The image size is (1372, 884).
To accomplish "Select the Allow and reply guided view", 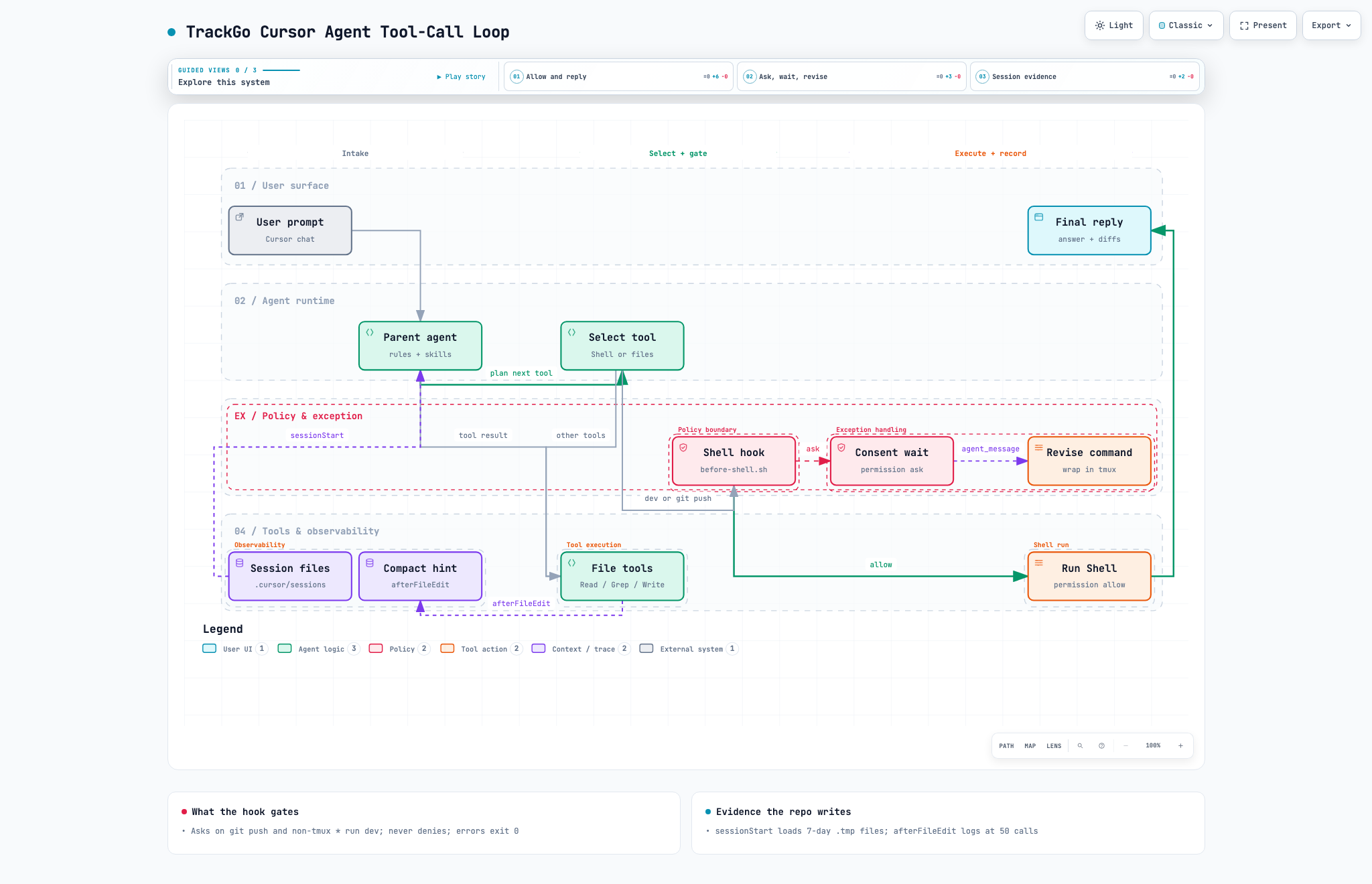I will [x=618, y=76].
